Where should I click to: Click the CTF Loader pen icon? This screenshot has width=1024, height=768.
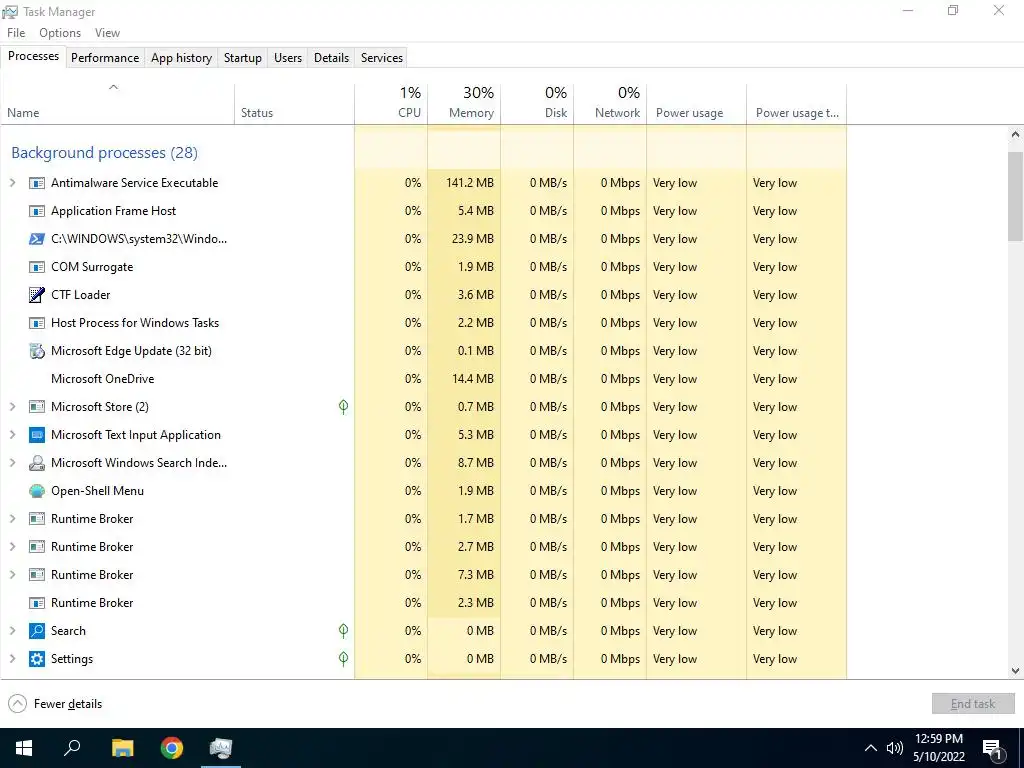[37, 295]
